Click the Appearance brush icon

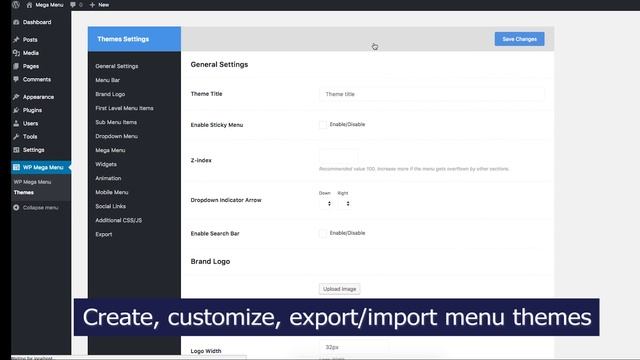click(16, 97)
